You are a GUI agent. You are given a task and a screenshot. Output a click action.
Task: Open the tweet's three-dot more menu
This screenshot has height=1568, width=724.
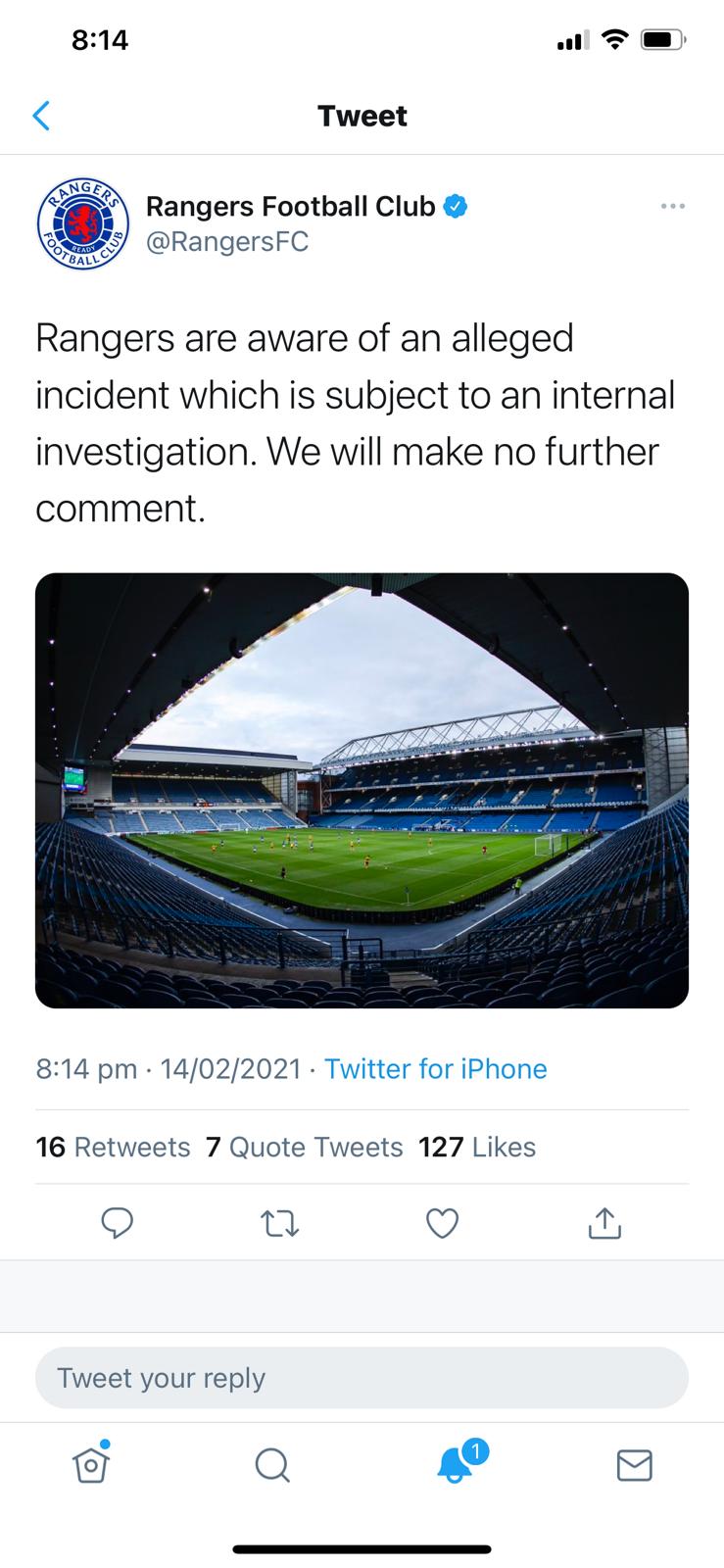tap(672, 206)
